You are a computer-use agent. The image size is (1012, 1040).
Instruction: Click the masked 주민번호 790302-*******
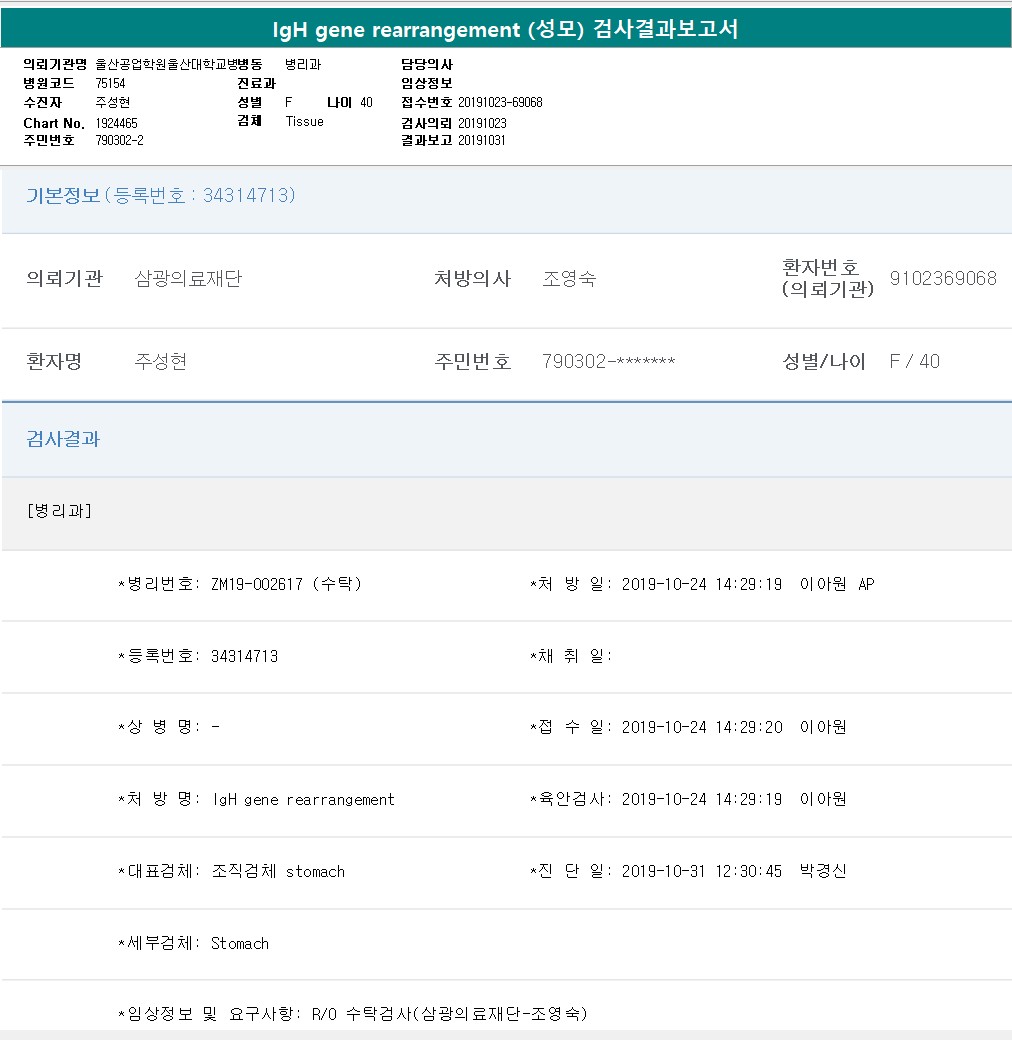(x=609, y=361)
